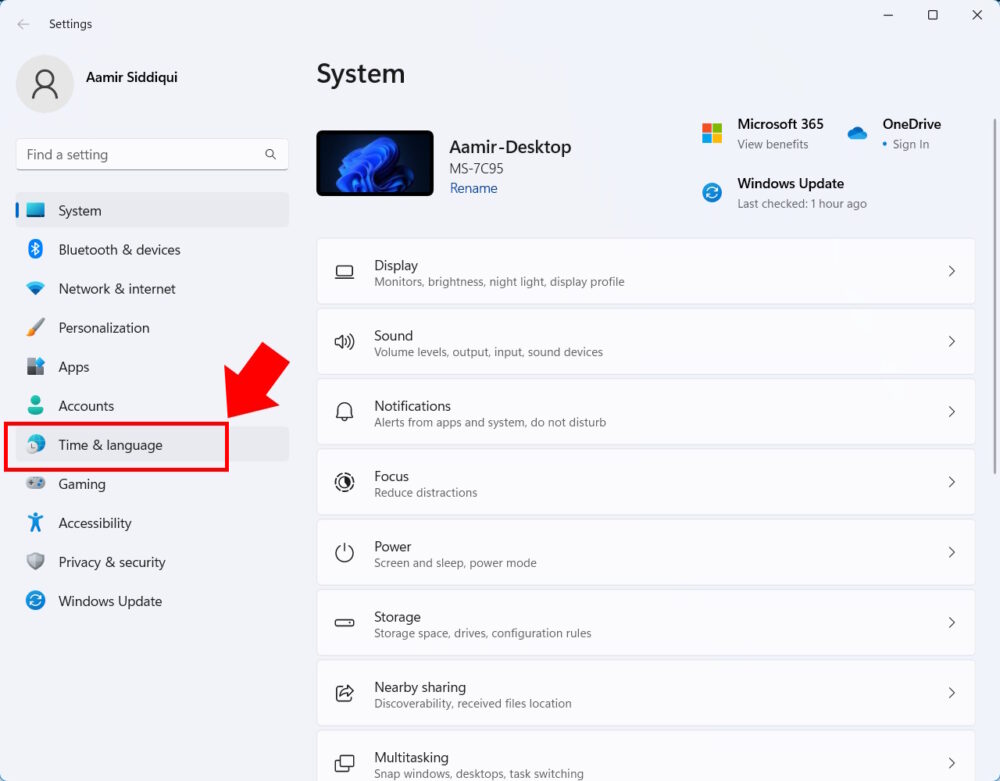This screenshot has height=781, width=1000.
Task: Click the Personalization paintbrush icon
Action: point(36,327)
